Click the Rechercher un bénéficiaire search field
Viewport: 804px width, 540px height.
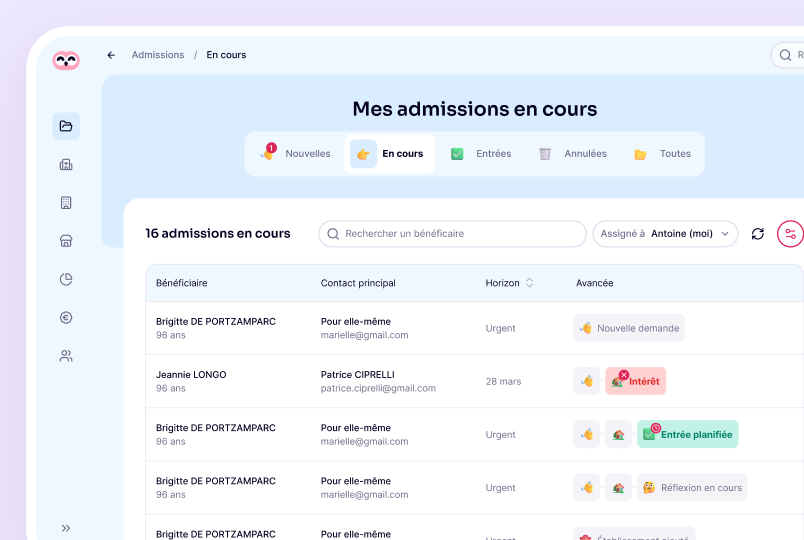(452, 234)
